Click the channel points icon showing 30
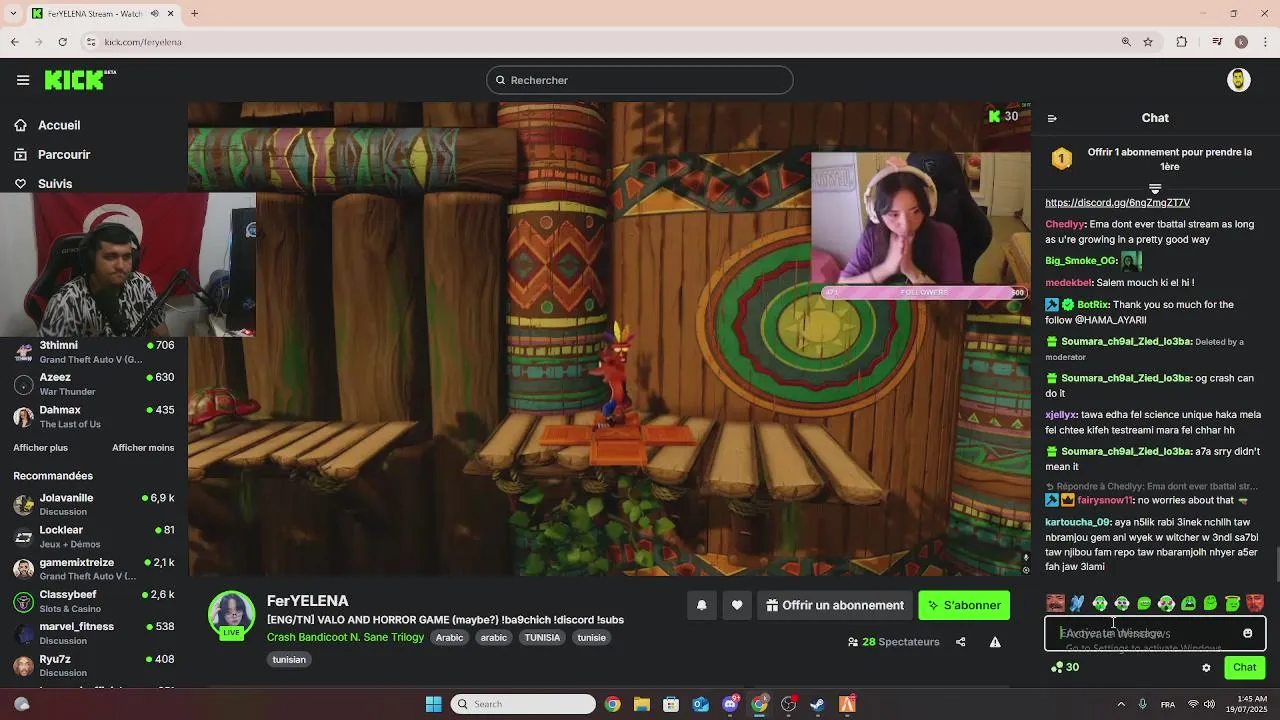 point(1065,667)
